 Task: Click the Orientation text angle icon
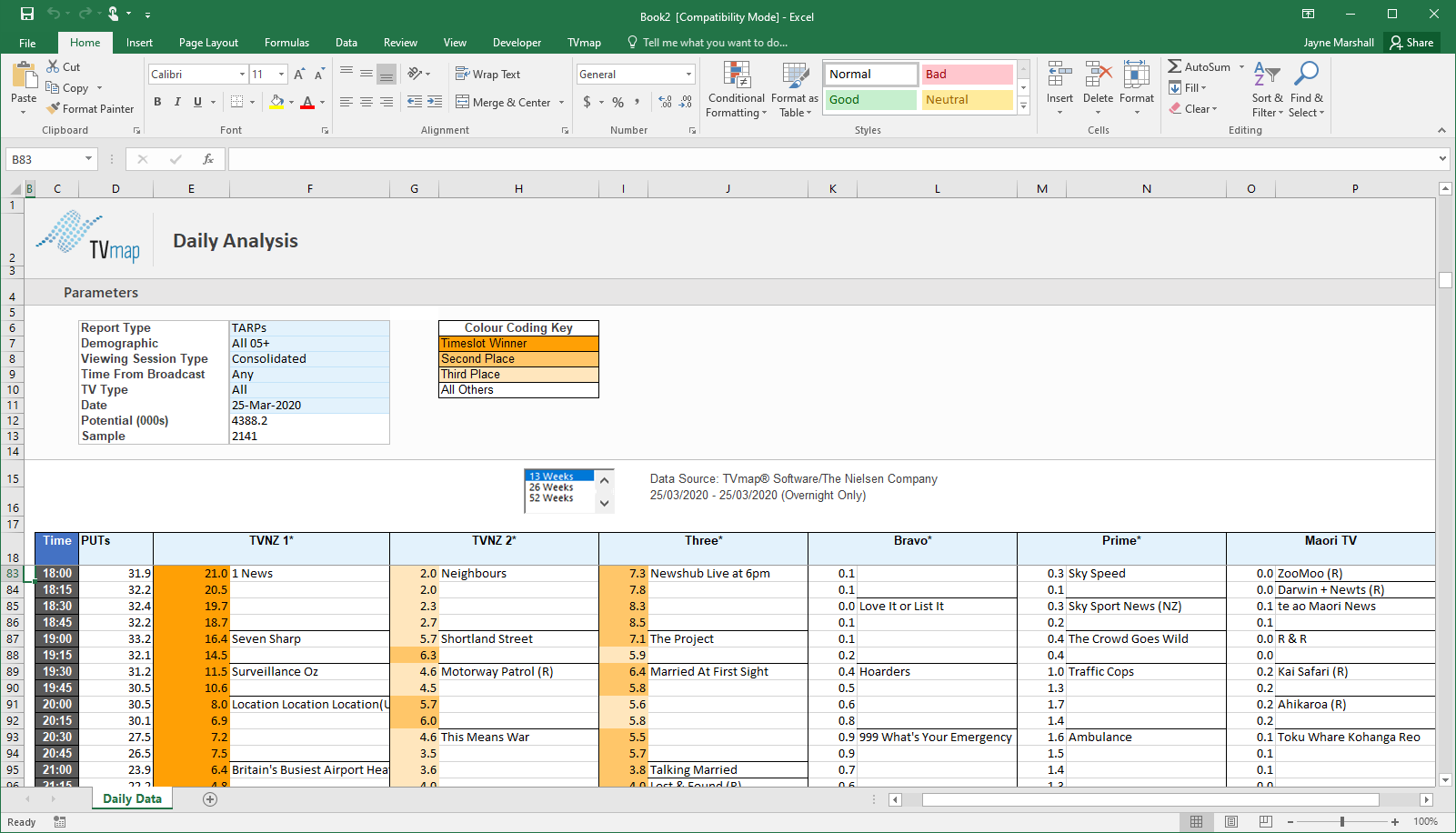click(415, 74)
